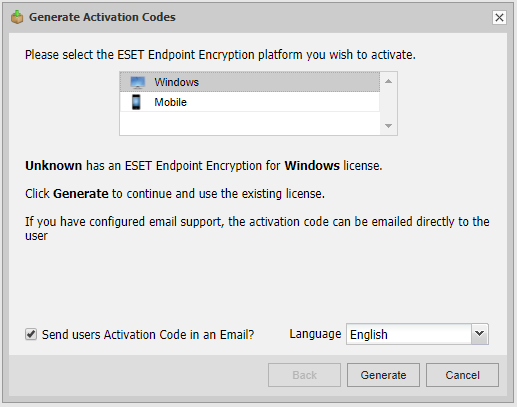Click the Windows monitor icon
517x407 pixels.
click(x=138, y=82)
